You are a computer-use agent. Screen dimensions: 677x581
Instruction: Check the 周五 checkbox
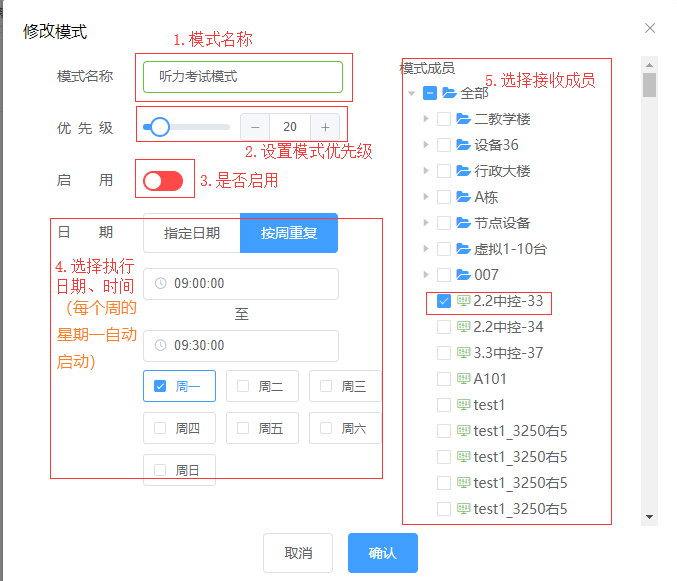tap(242, 429)
